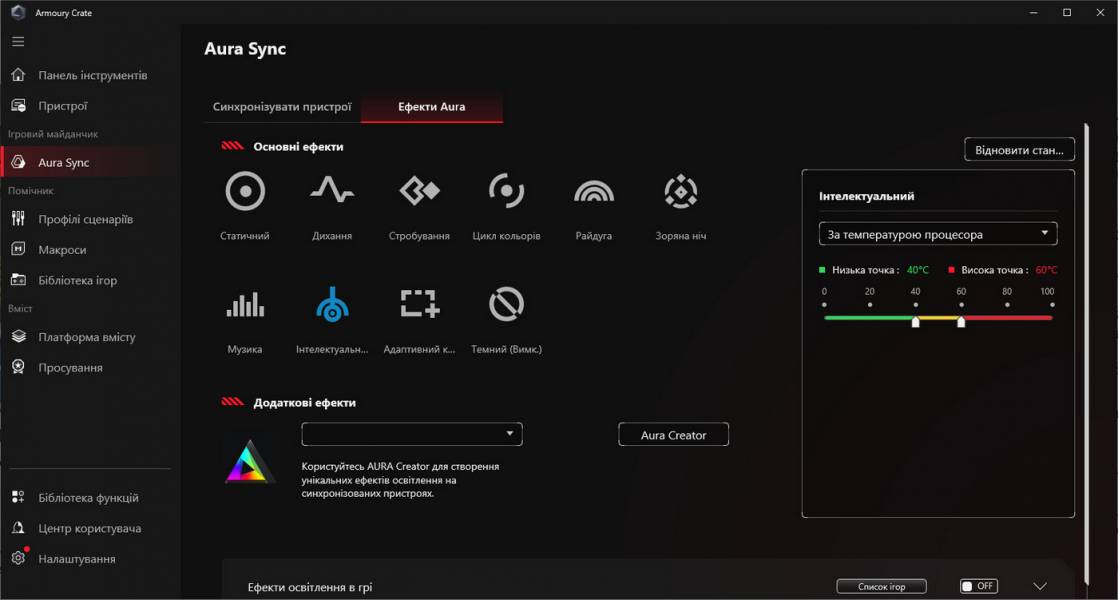Enable the Райдуга rainbow effect
Screen dimensions: 1118x600
[594, 191]
